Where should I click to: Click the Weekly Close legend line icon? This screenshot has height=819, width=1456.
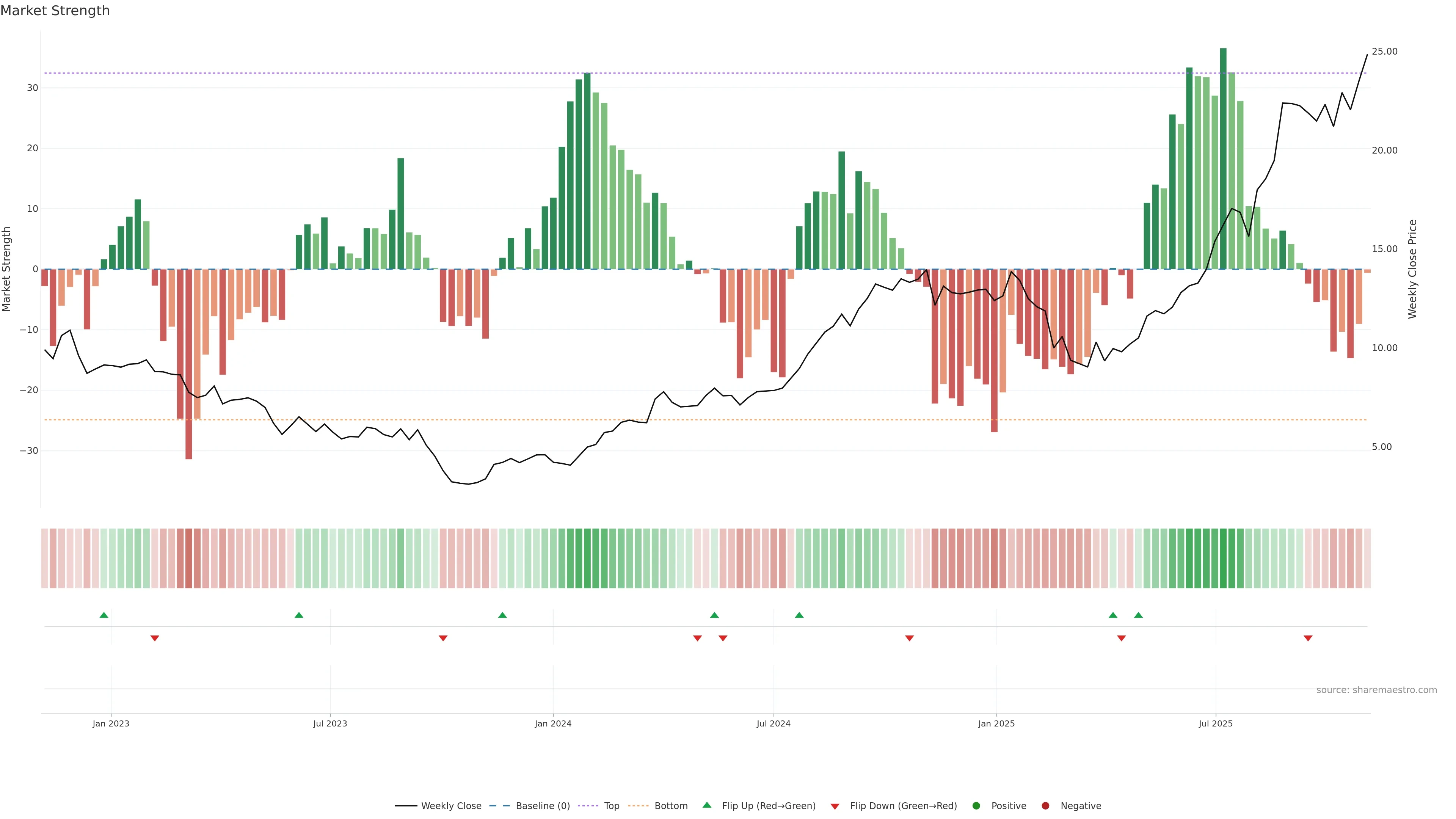tap(405, 806)
